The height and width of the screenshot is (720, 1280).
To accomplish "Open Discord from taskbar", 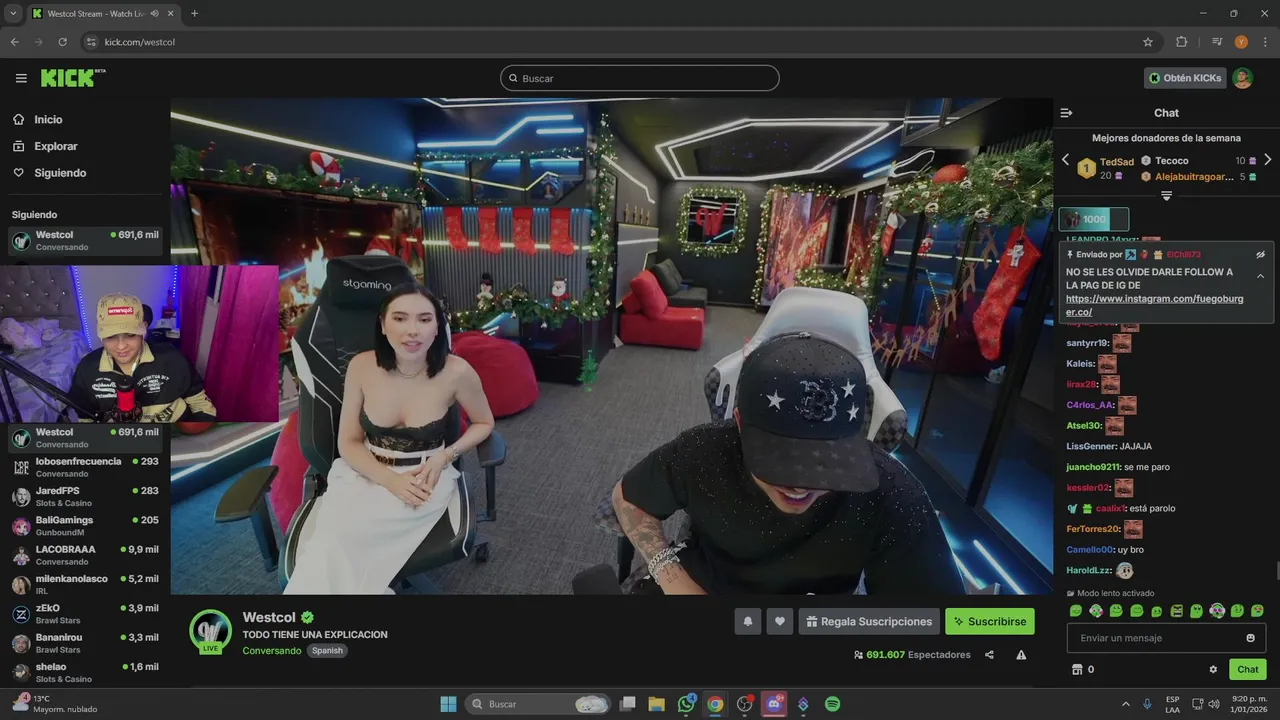I will point(774,704).
